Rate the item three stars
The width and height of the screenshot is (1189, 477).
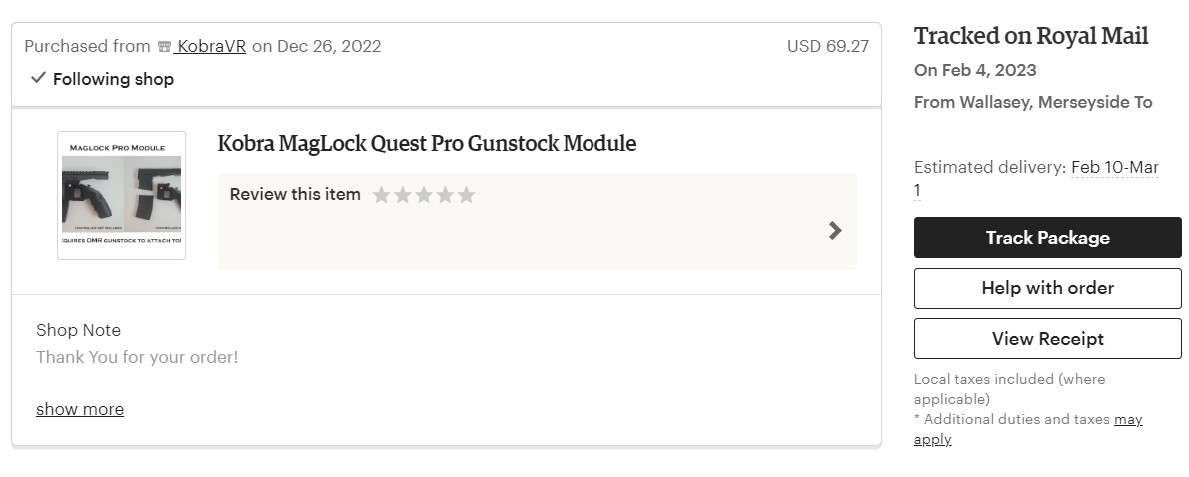tap(424, 195)
